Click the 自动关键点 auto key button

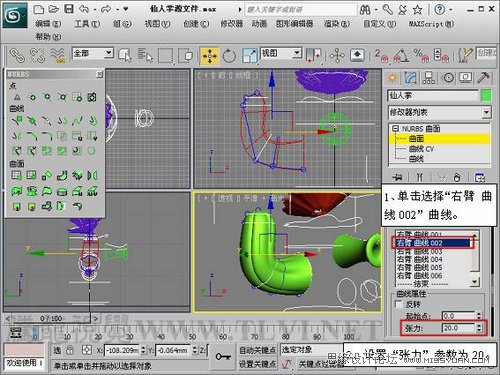point(257,350)
